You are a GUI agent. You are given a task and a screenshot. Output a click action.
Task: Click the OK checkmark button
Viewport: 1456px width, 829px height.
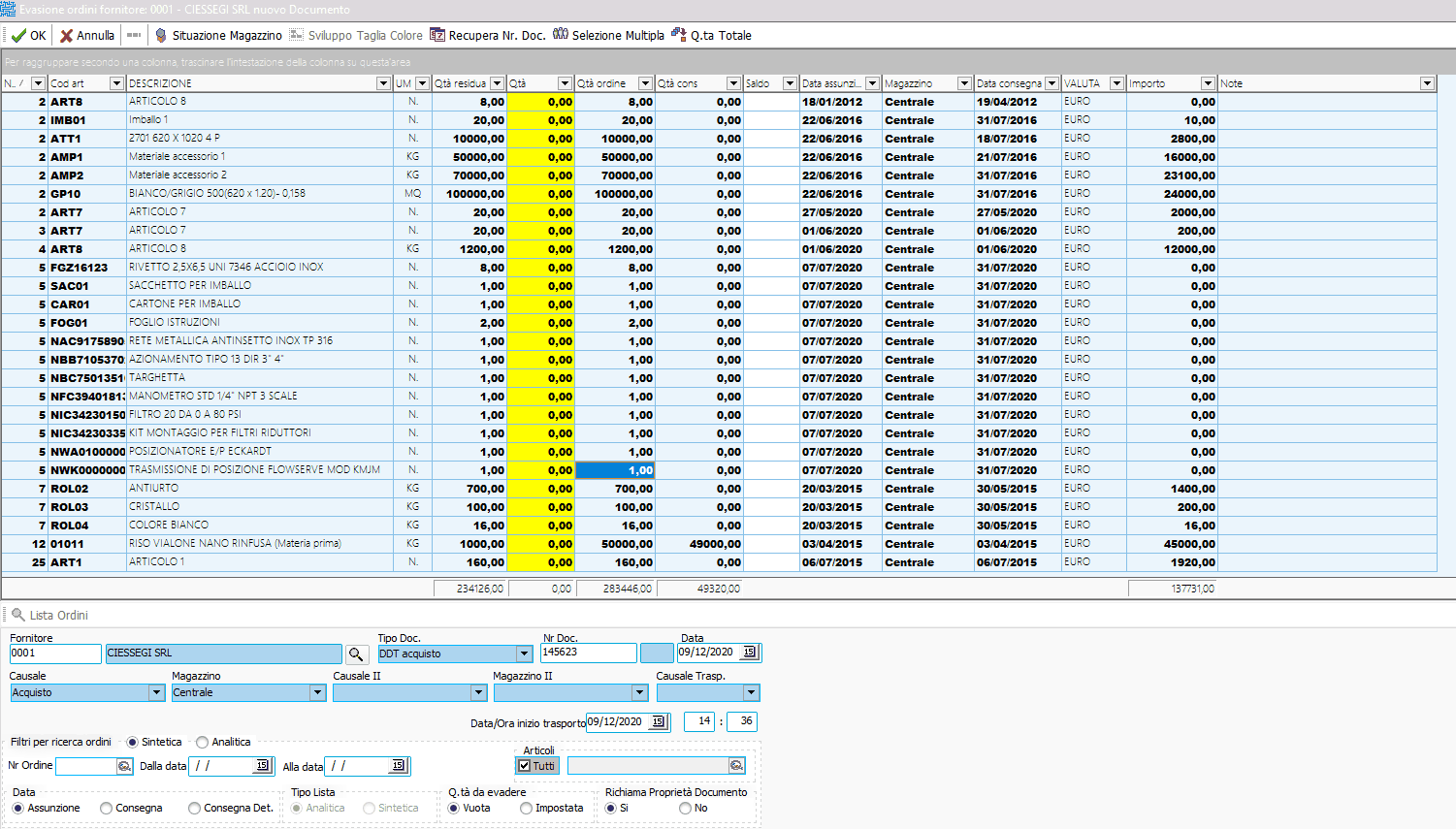coord(28,35)
